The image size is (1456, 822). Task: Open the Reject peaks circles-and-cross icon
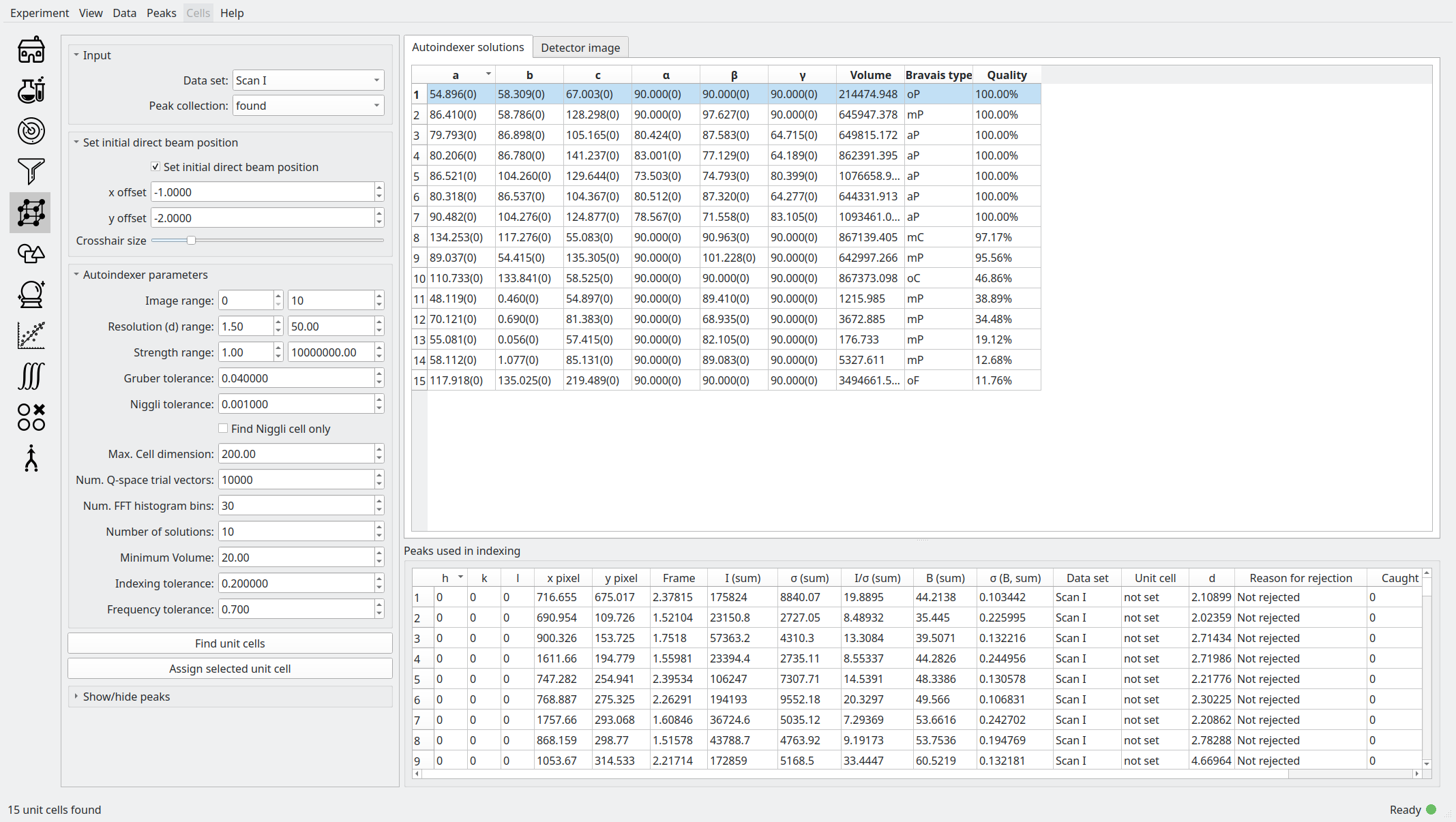coord(31,416)
